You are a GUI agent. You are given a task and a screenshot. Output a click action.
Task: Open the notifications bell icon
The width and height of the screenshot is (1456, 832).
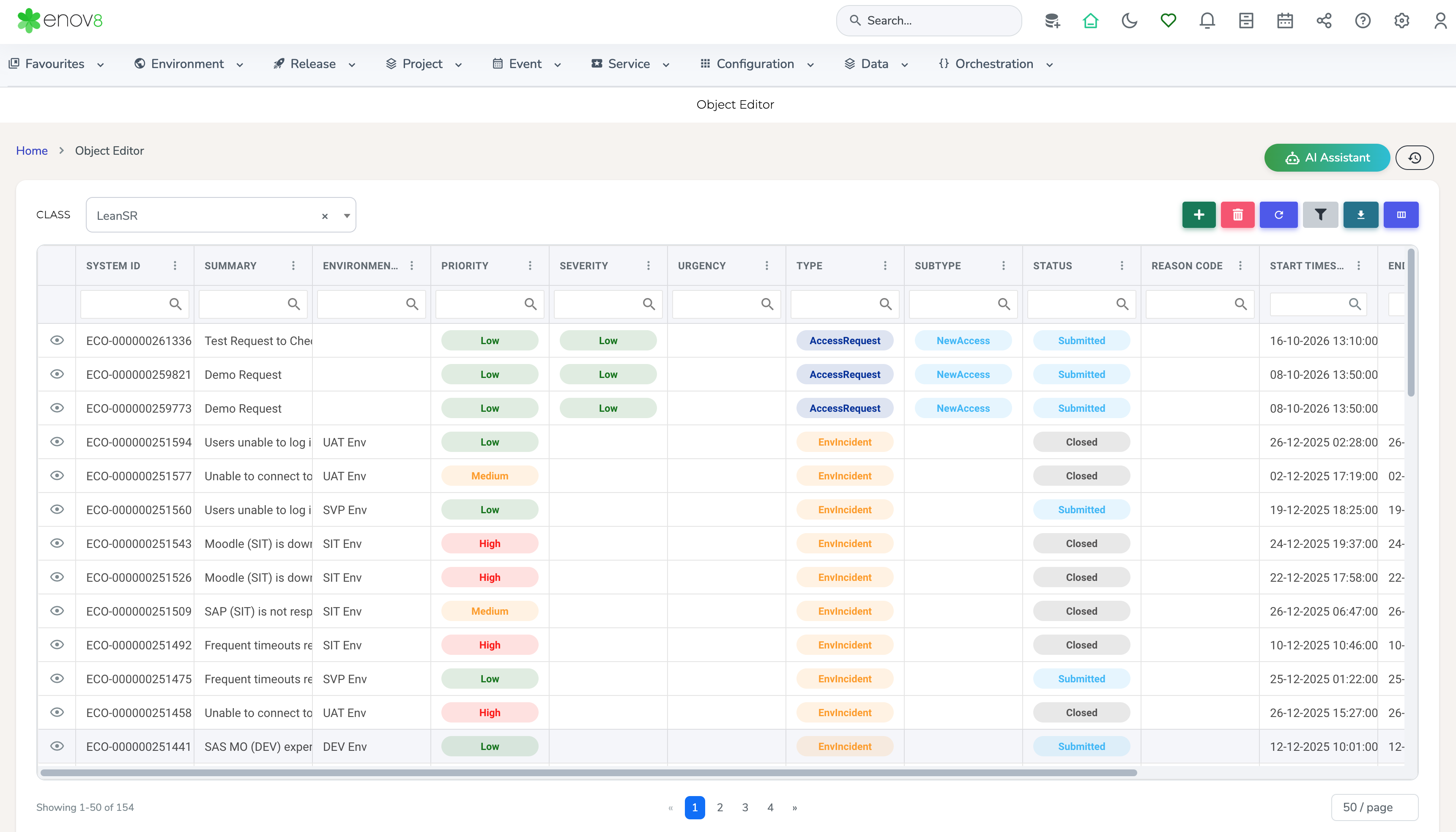point(1207,21)
